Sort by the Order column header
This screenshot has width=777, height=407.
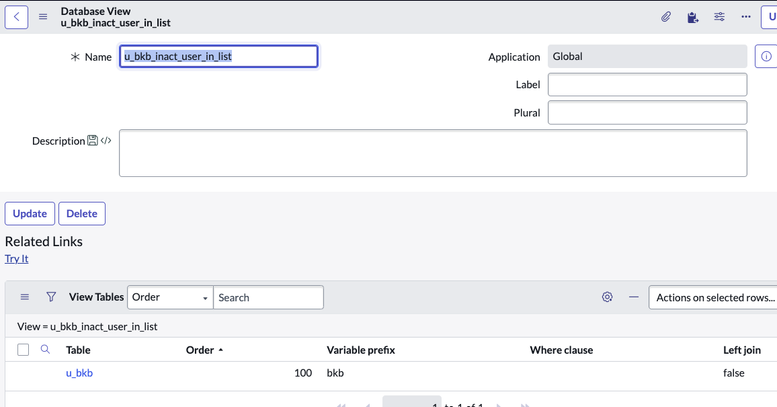(x=200, y=350)
